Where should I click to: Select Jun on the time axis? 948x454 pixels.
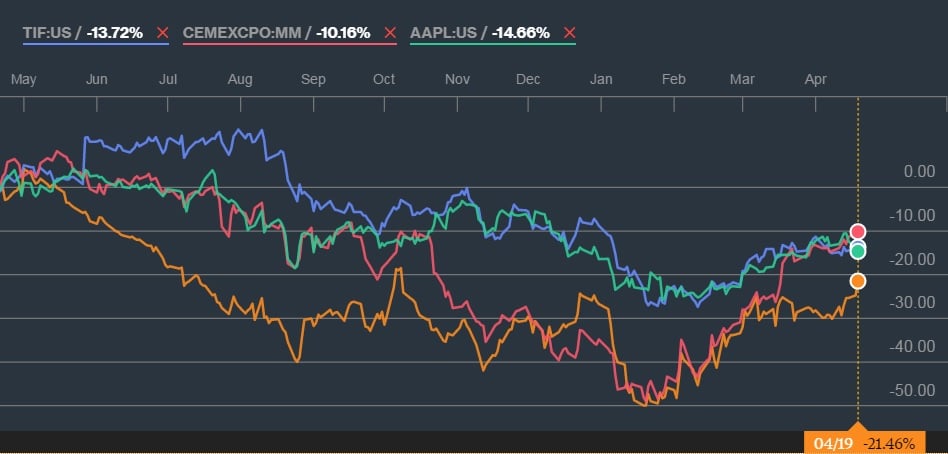click(98, 79)
